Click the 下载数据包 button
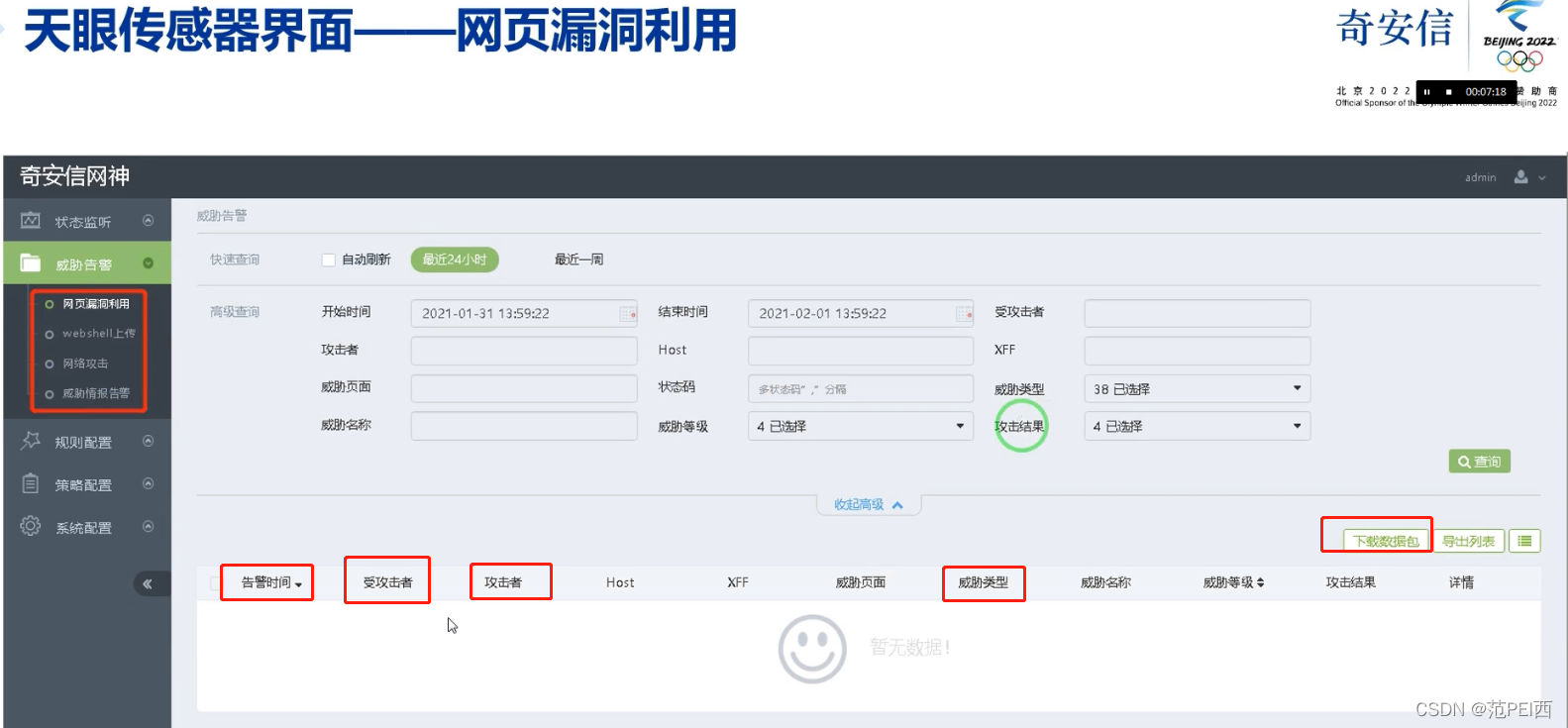Viewport: 1568px width, 728px height. (1386, 541)
